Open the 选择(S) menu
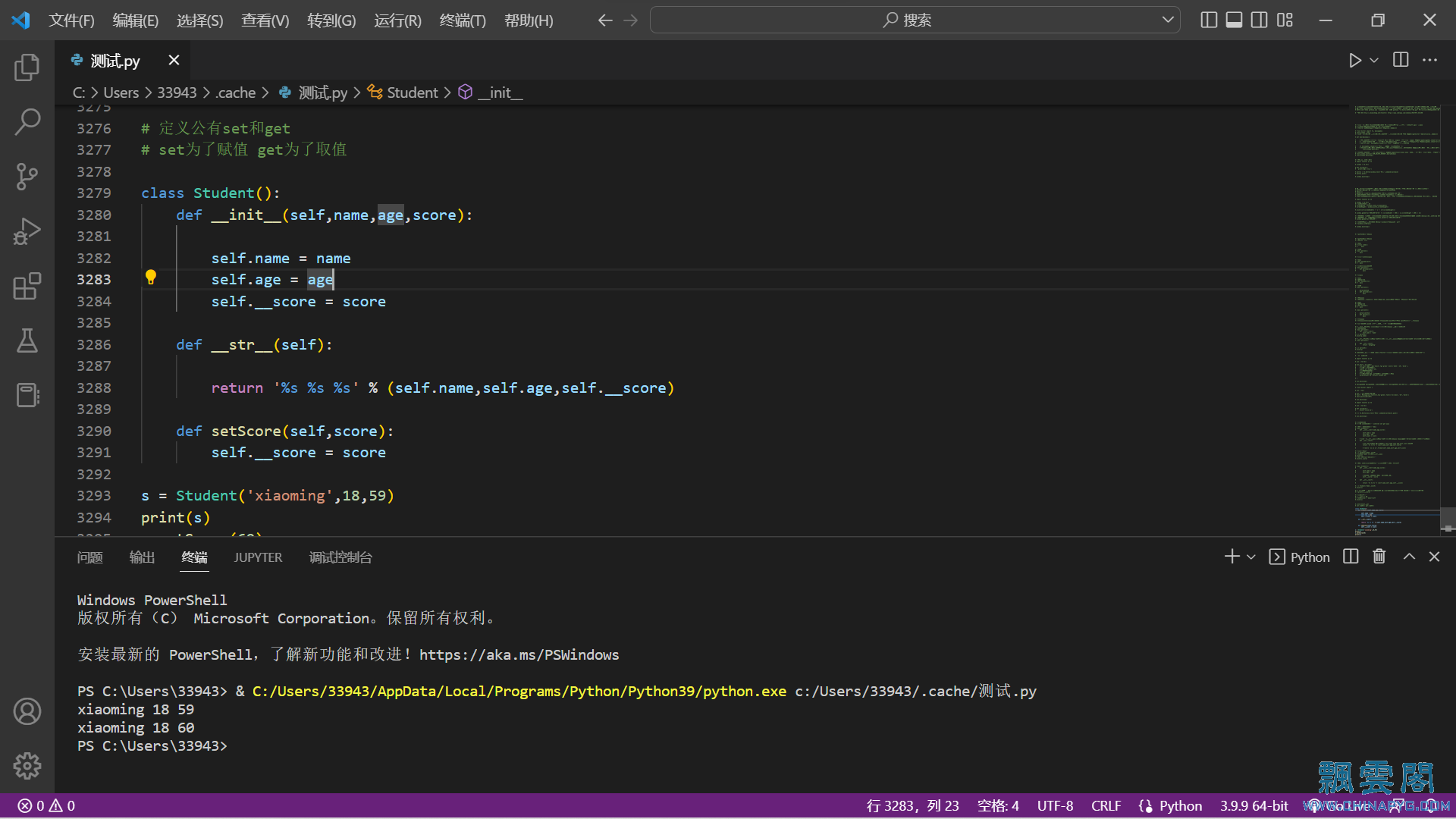 200,20
